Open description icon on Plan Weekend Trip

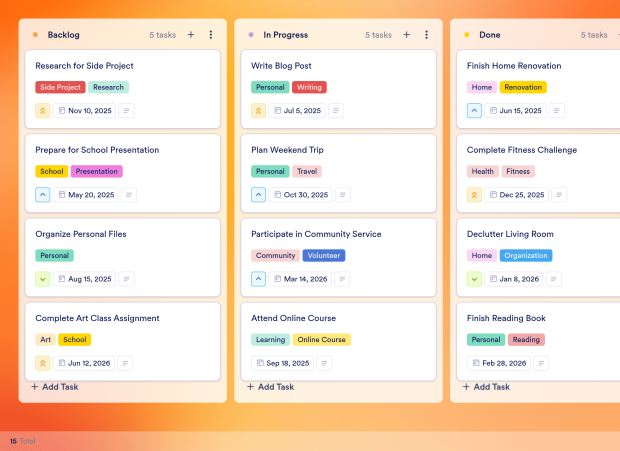coord(343,195)
